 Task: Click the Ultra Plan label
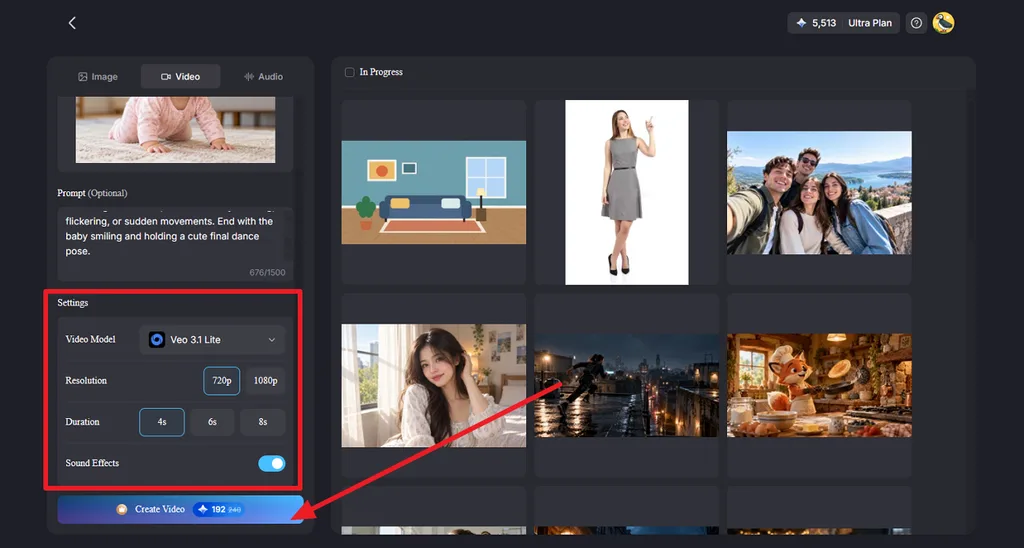869,23
